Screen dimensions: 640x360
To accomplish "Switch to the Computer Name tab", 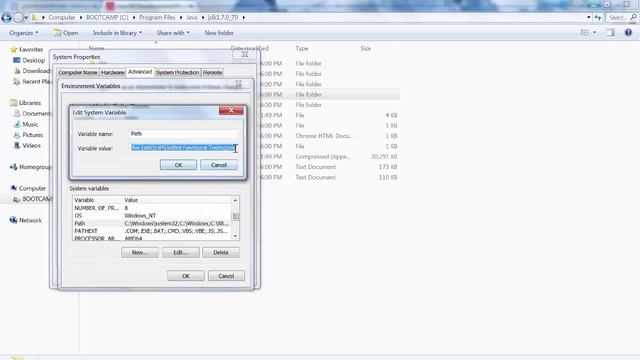I will tap(78, 72).
